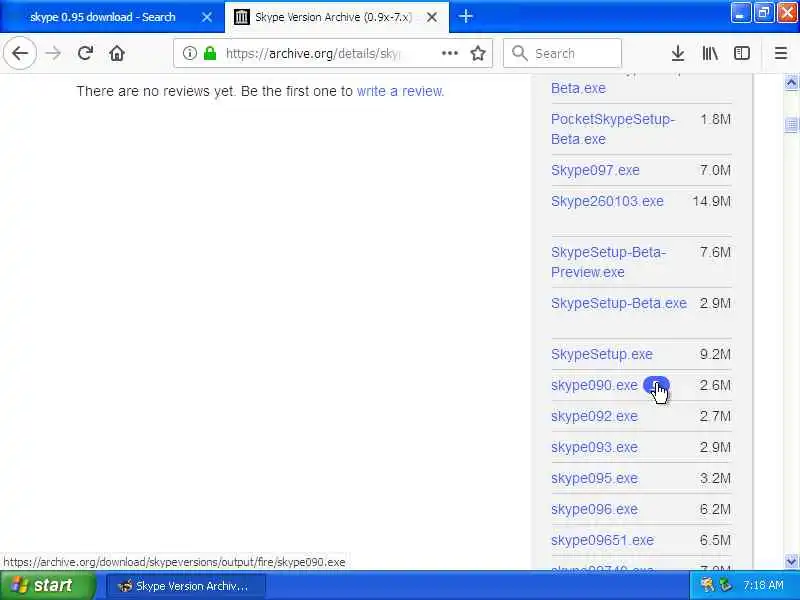
Task: Click the 3.2M size of skype095.exe
Action: pos(715,478)
